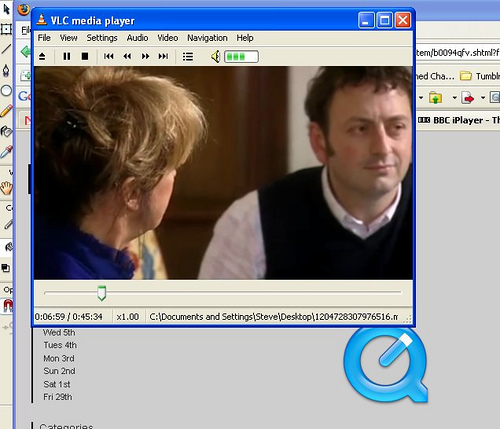This screenshot has height=429, width=500.
Task: Click the Mon 3rd date link
Action: [x=59, y=358]
